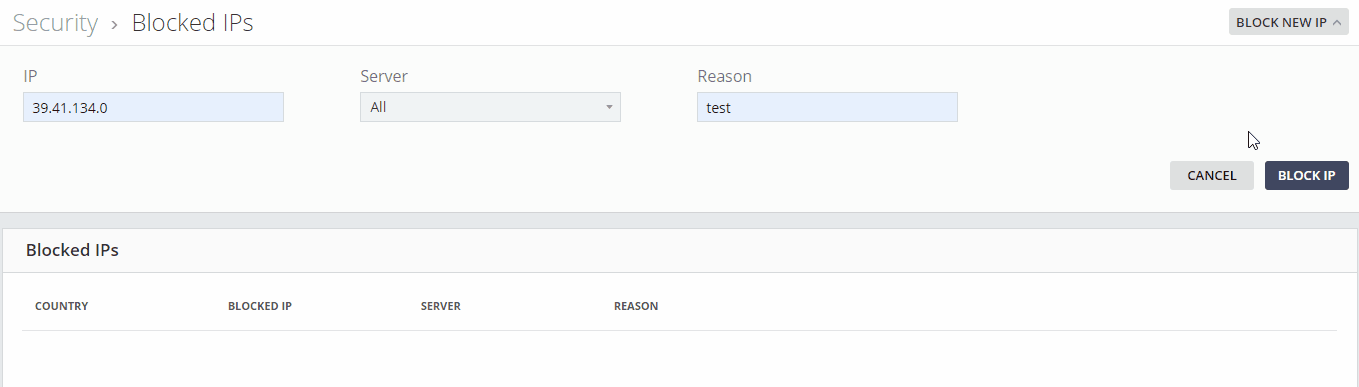Click the Reason field label
This screenshot has width=1359, height=387.
click(x=724, y=76)
